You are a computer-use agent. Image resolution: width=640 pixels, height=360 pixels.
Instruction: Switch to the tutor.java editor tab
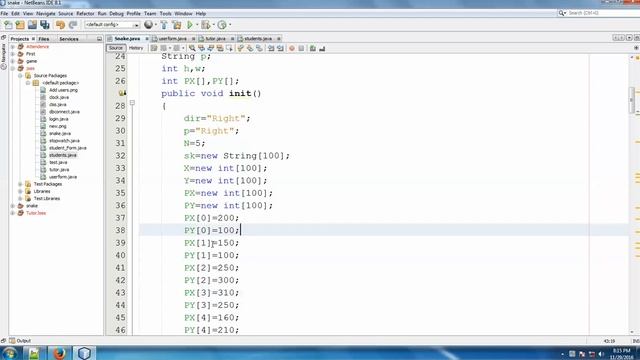pos(216,39)
